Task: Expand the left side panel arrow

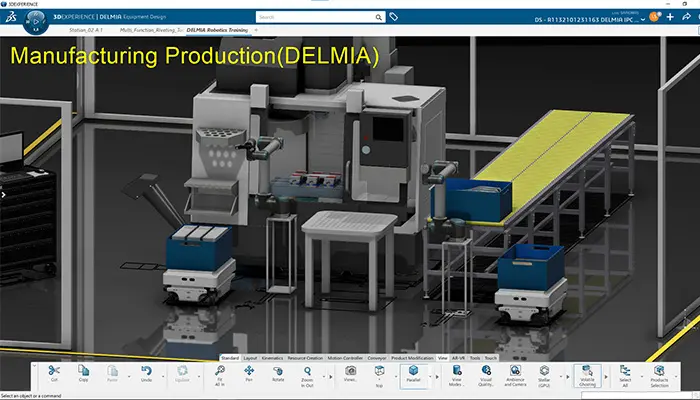Action: click(3, 195)
